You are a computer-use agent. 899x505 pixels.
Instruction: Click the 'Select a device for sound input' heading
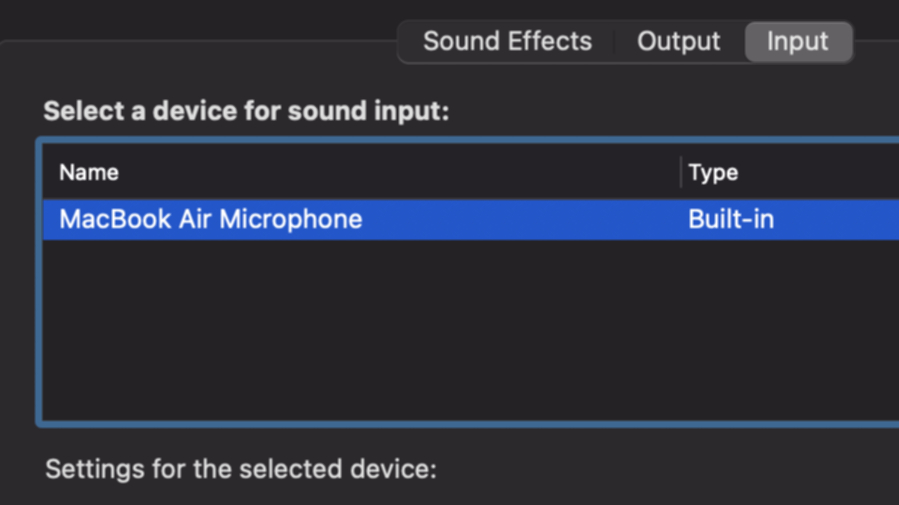247,111
